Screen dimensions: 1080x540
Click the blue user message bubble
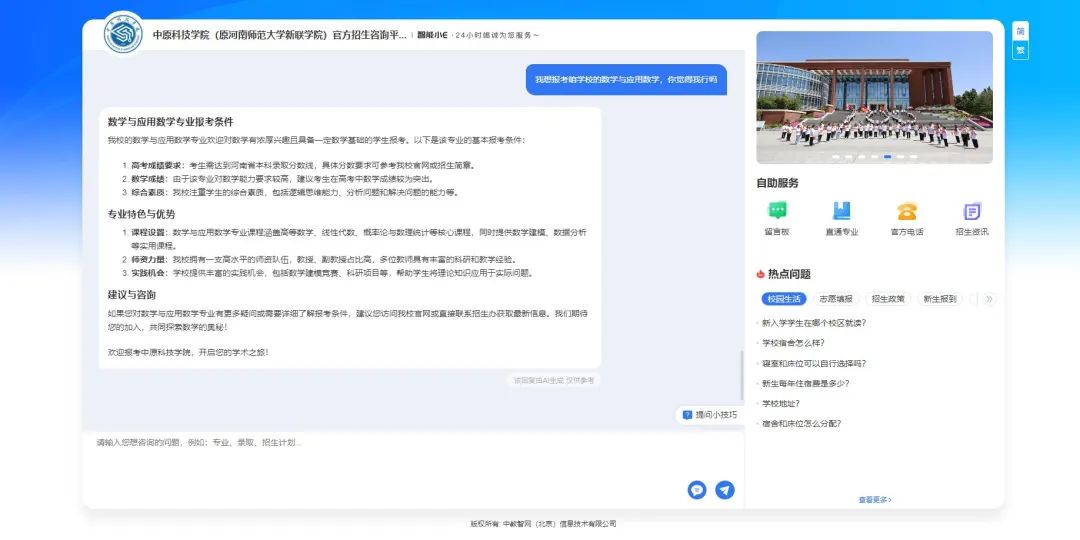pyautogui.click(x=626, y=79)
